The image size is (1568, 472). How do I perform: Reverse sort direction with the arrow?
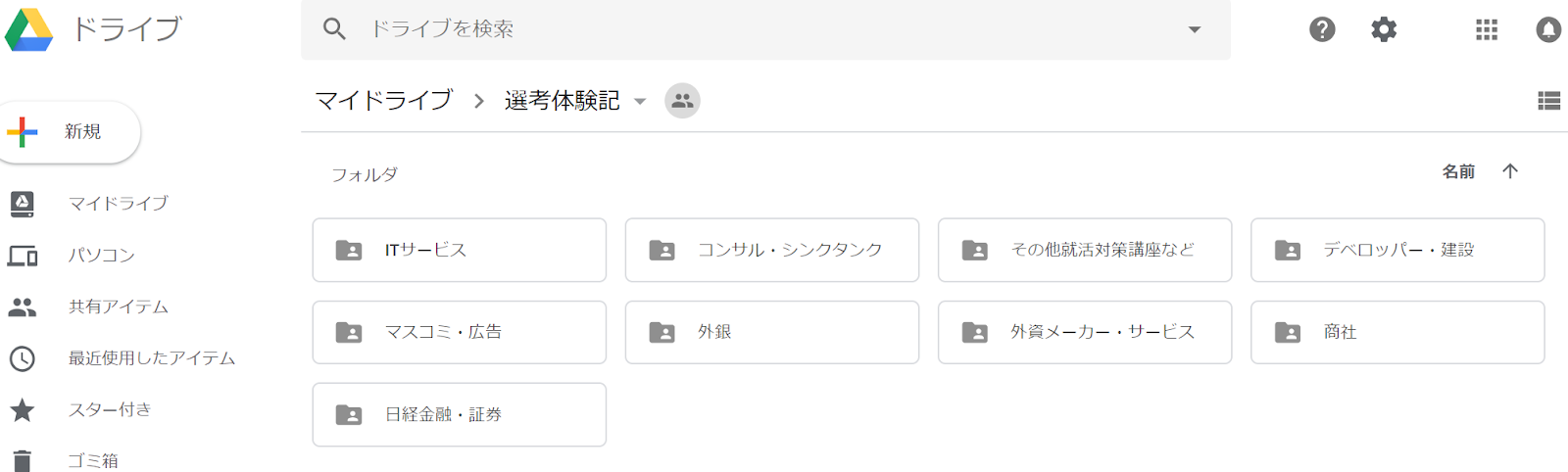pyautogui.click(x=1510, y=171)
